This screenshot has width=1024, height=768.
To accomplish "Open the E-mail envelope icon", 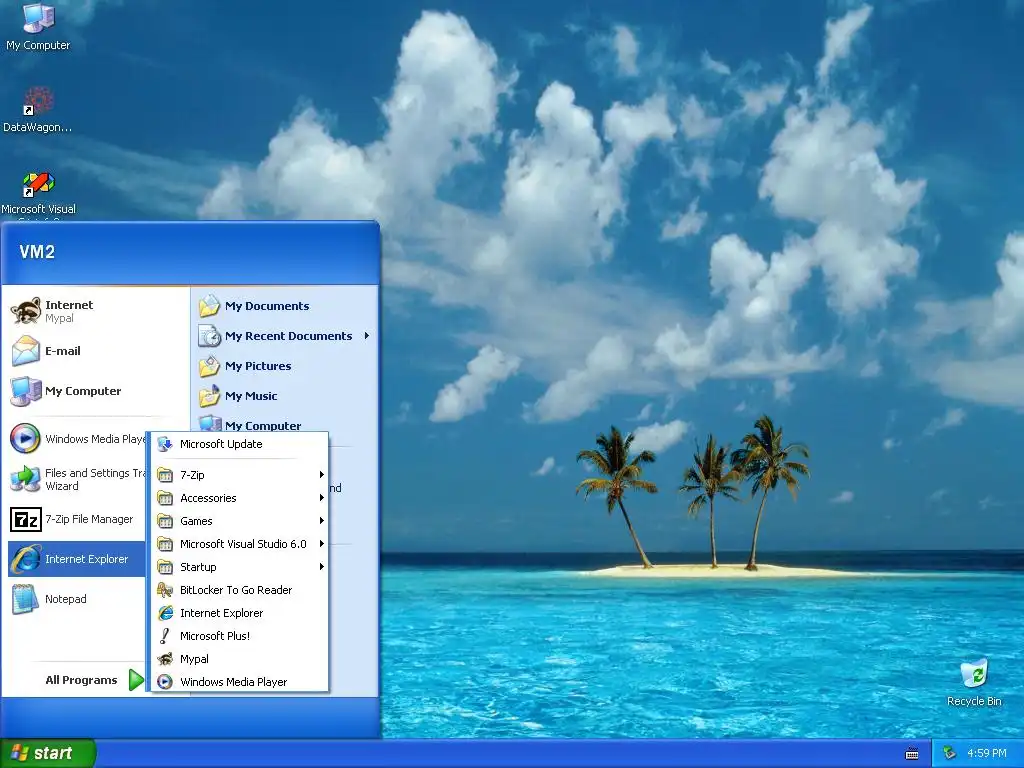I will tap(26, 351).
